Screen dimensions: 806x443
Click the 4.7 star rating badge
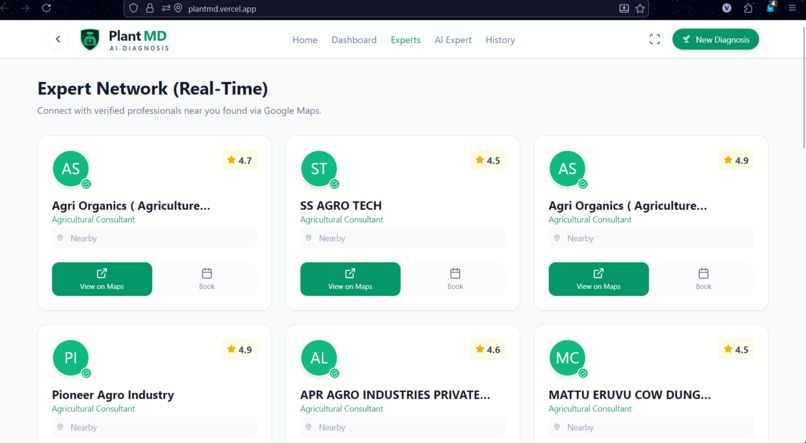240,160
